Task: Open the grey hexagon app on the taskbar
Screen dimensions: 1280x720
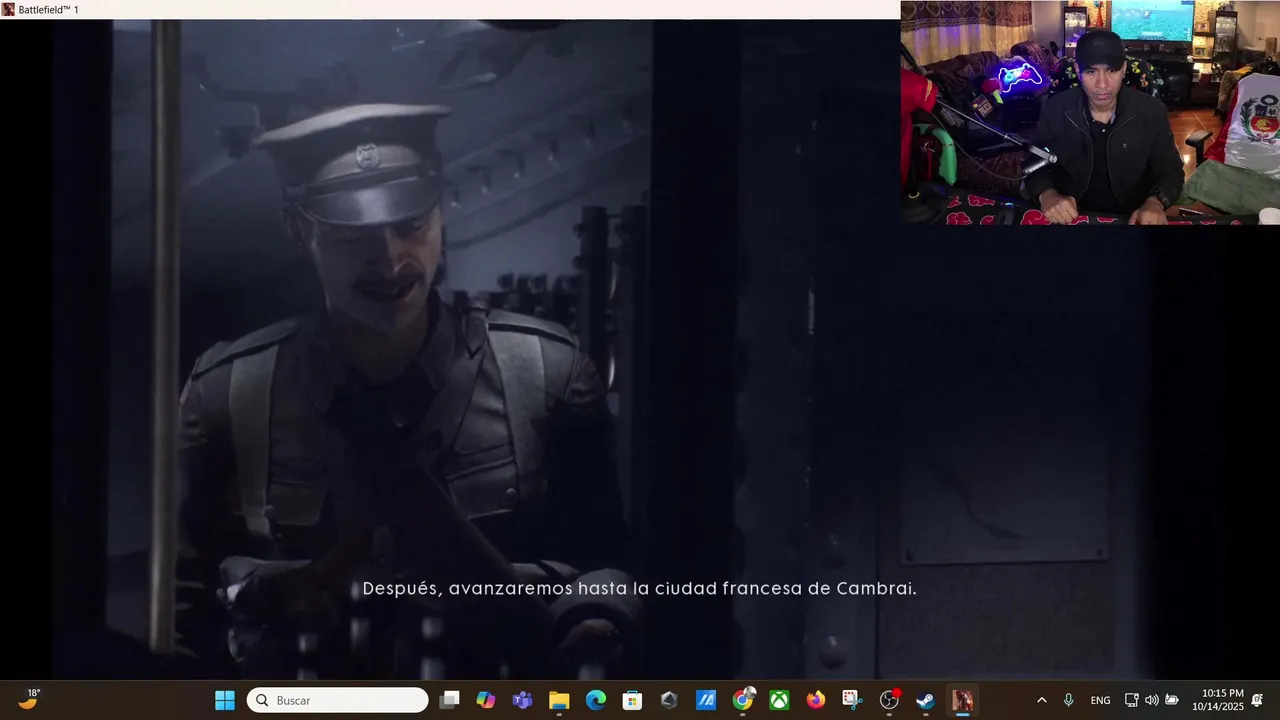Action: pos(669,700)
